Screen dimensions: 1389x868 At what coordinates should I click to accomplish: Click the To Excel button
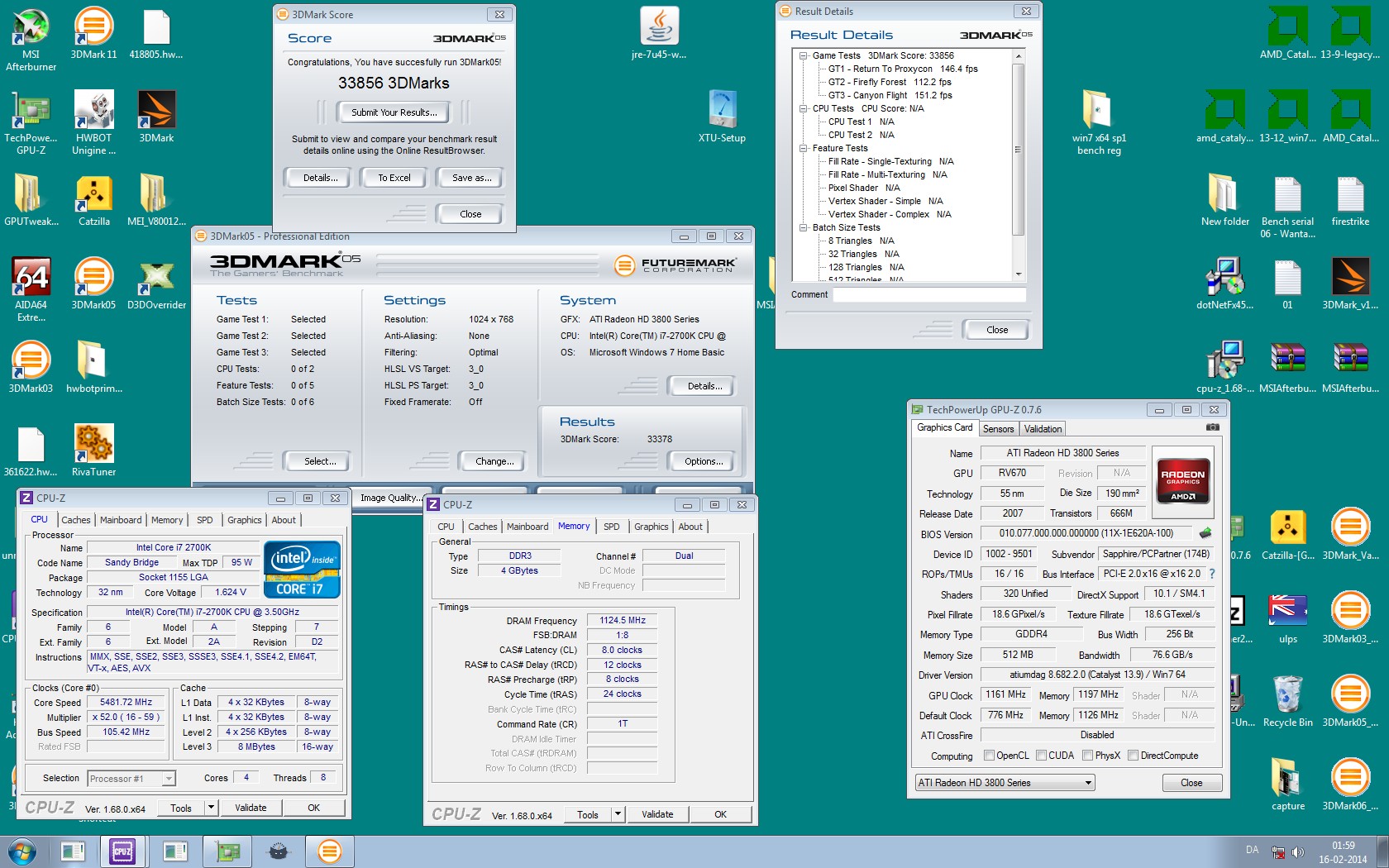pyautogui.click(x=394, y=178)
